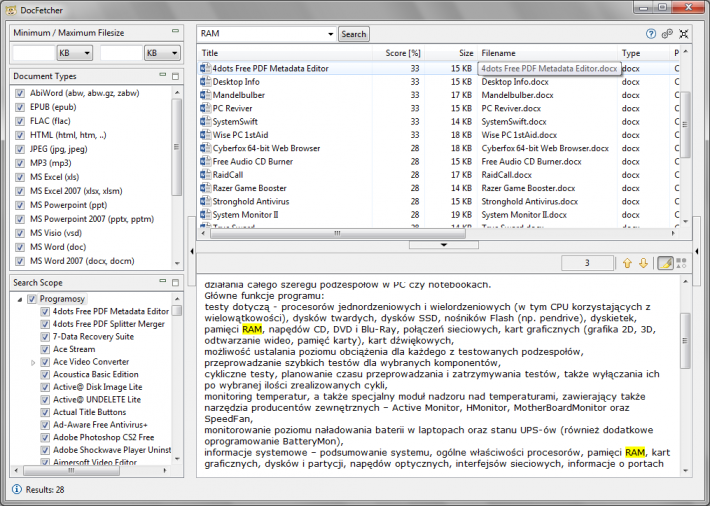The width and height of the screenshot is (710, 506).
Task: Minimize the Filesize panel
Action: coord(175,31)
